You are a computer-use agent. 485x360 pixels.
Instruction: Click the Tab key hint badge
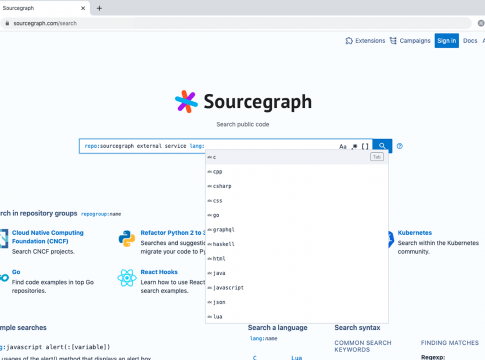(377, 157)
